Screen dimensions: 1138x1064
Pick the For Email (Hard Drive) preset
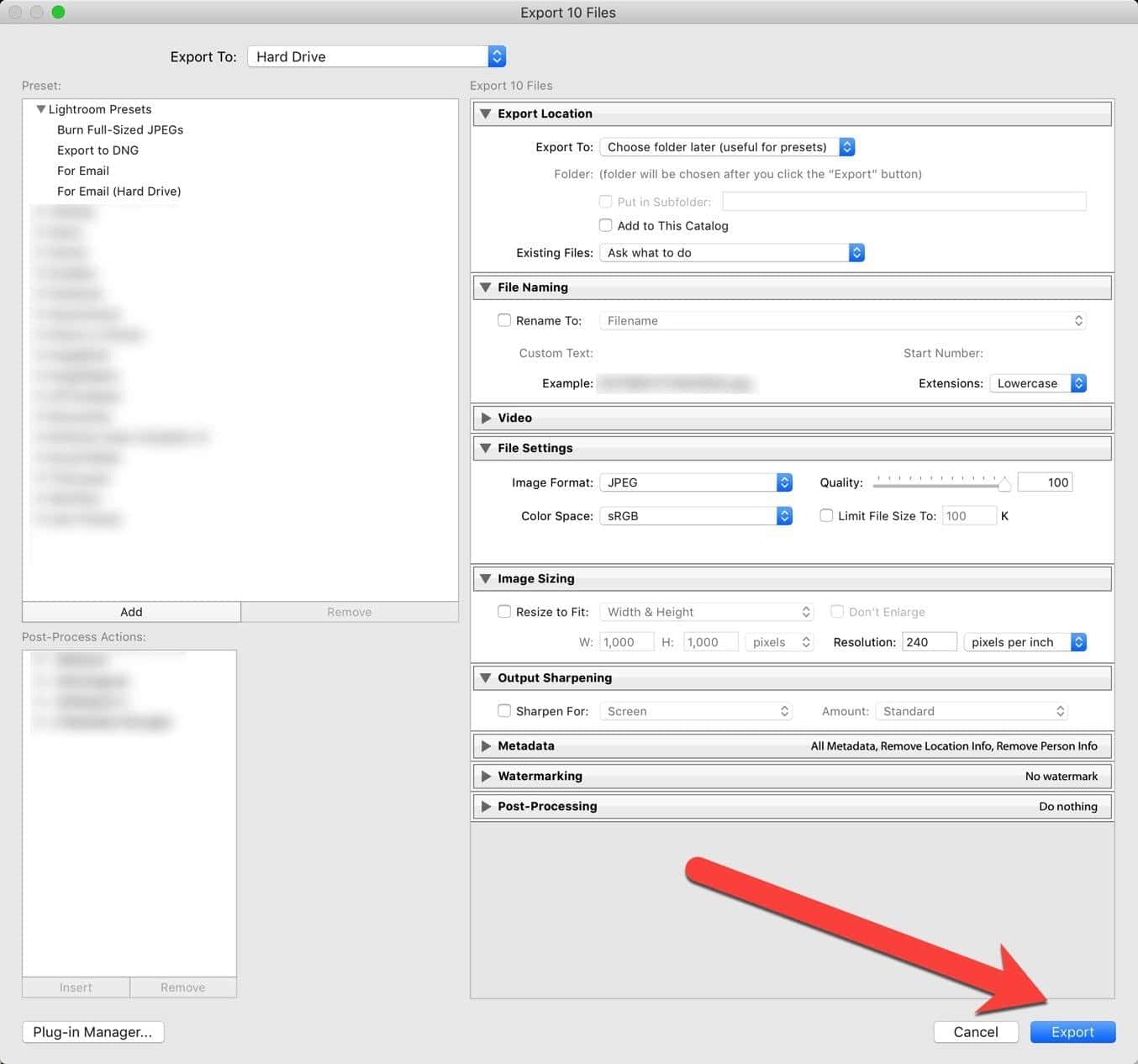[x=119, y=191]
